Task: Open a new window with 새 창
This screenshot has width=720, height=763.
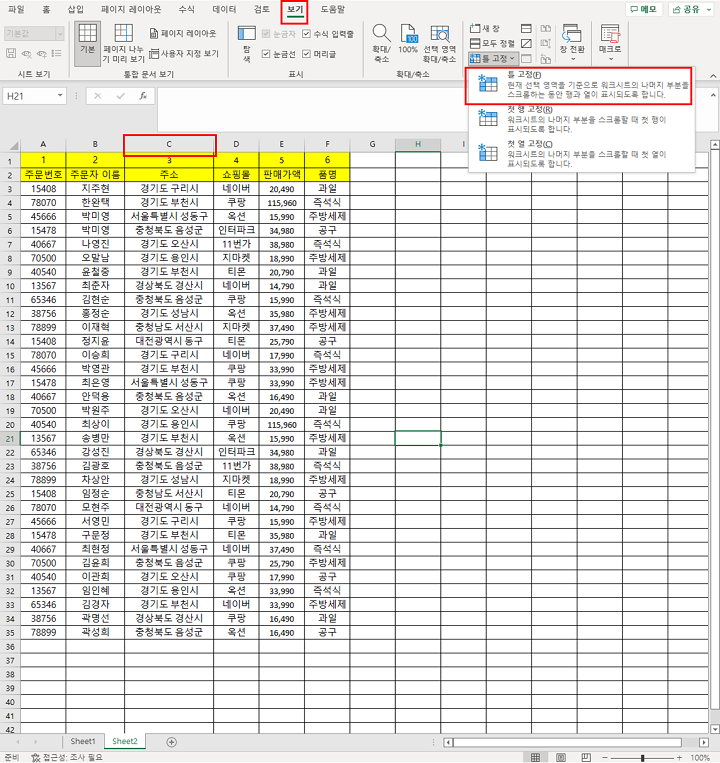Action: click(x=485, y=28)
